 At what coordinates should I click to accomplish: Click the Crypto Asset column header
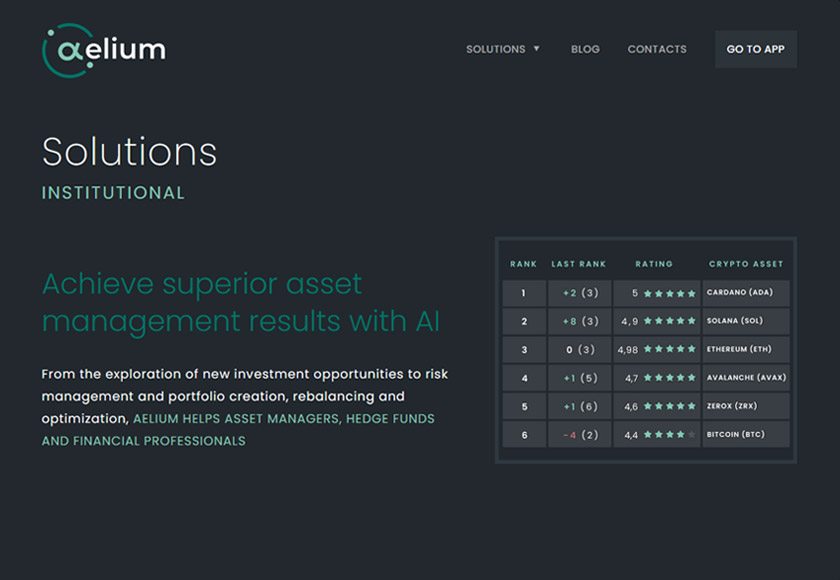tap(746, 264)
